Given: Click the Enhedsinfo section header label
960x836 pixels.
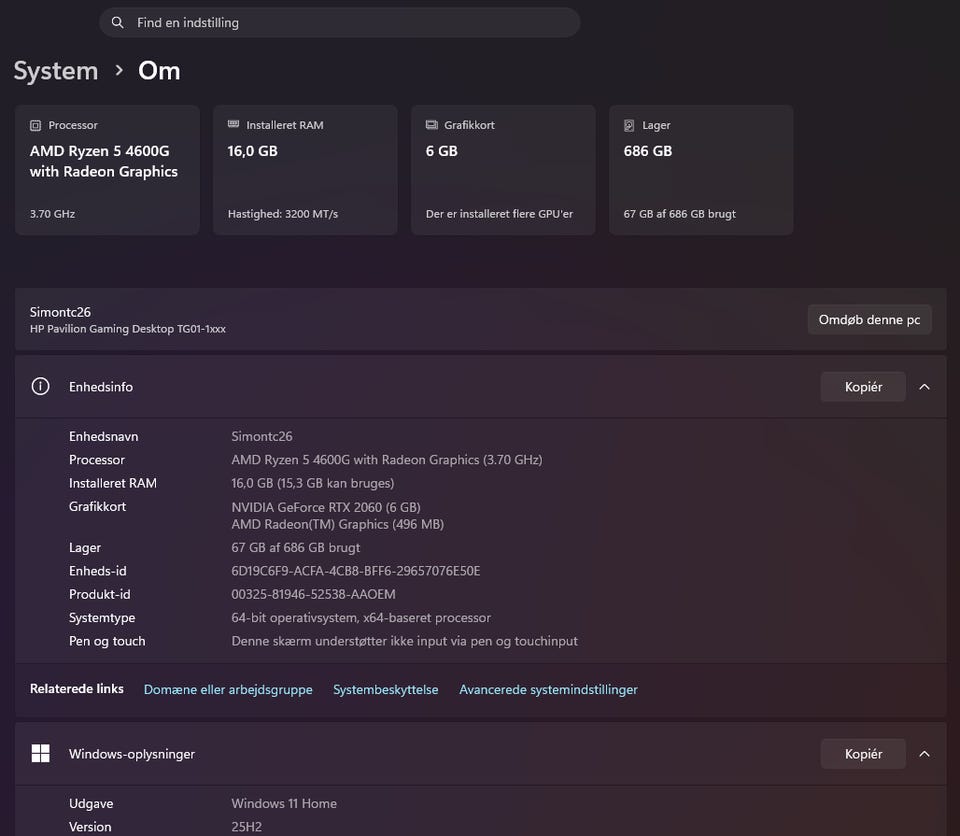Looking at the screenshot, I should [x=101, y=387].
